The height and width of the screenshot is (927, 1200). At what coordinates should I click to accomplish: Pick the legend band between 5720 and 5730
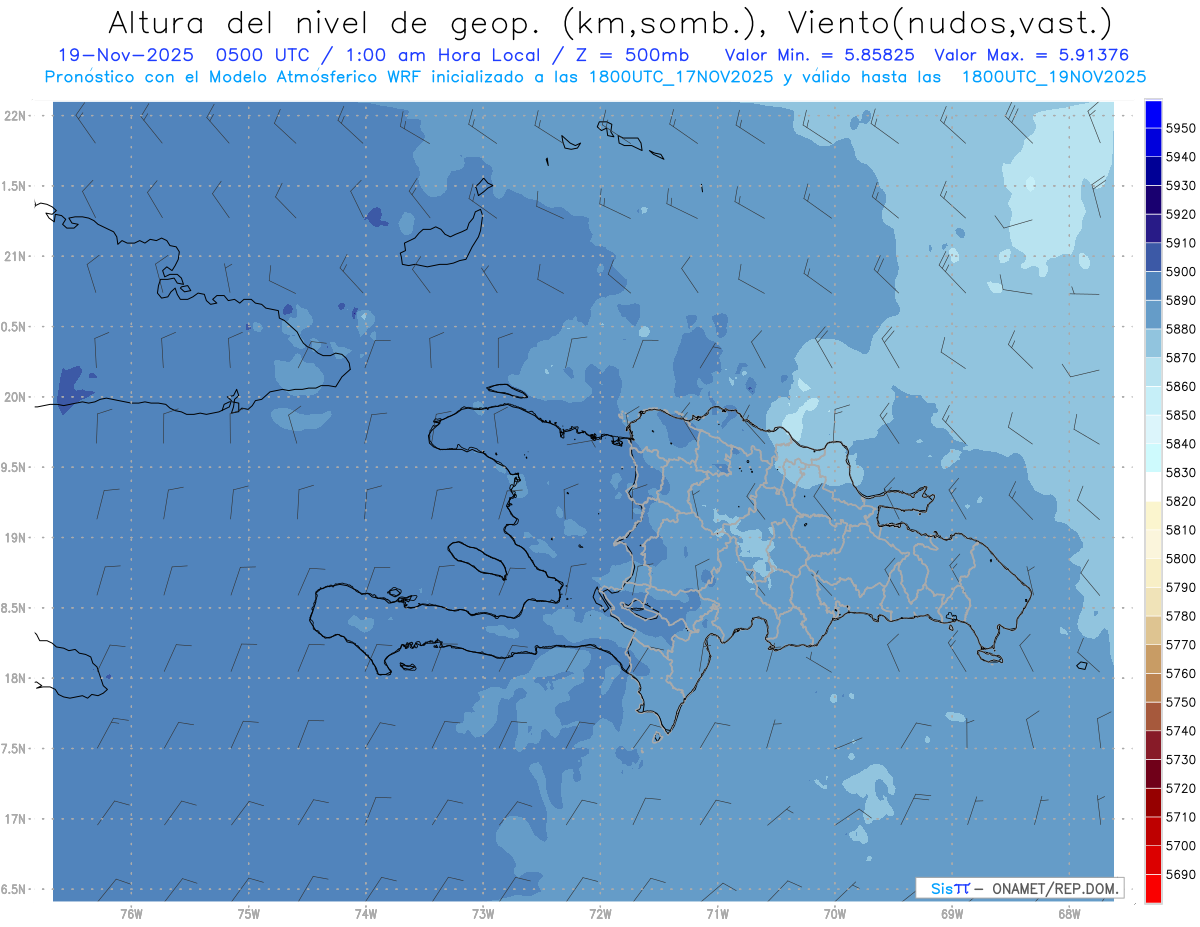click(x=1153, y=773)
